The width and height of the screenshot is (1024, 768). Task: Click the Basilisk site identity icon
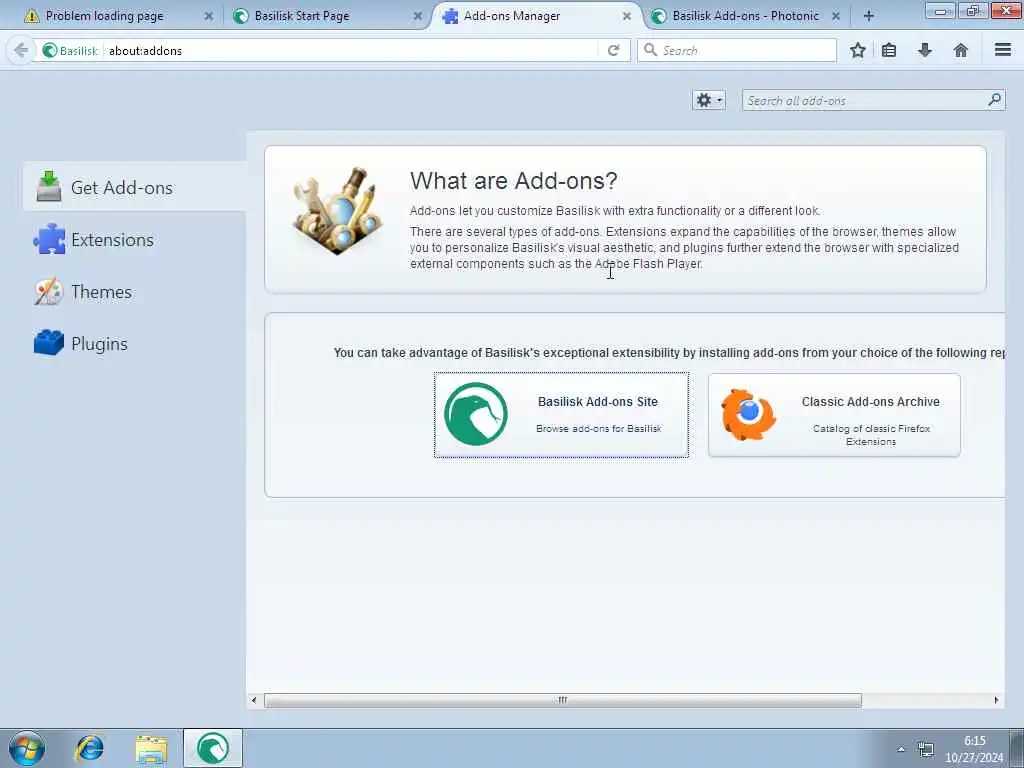tap(50, 50)
